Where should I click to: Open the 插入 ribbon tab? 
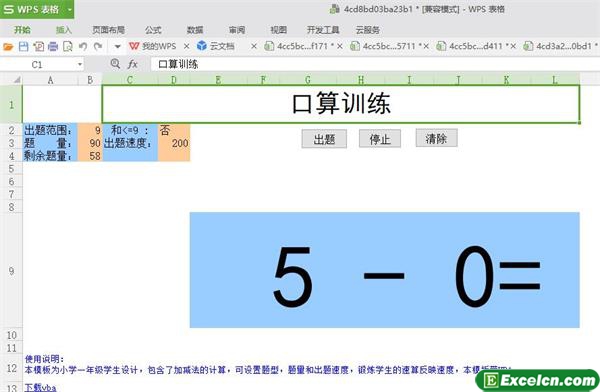64,30
